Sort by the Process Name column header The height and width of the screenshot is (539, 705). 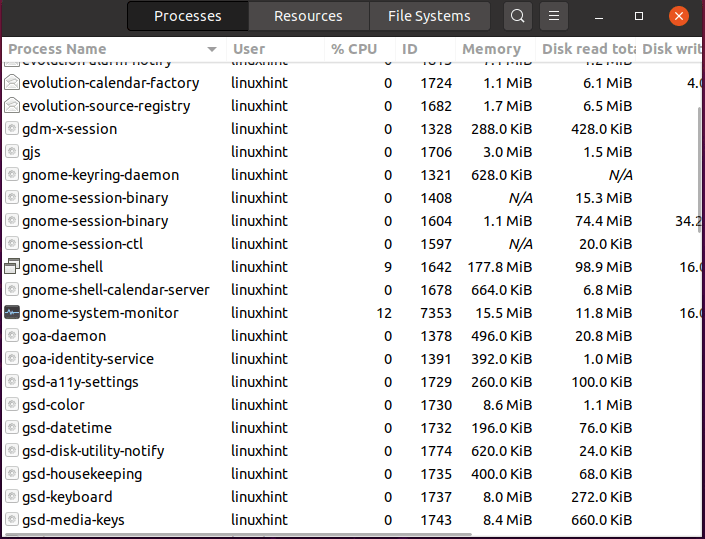pyautogui.click(x=113, y=49)
